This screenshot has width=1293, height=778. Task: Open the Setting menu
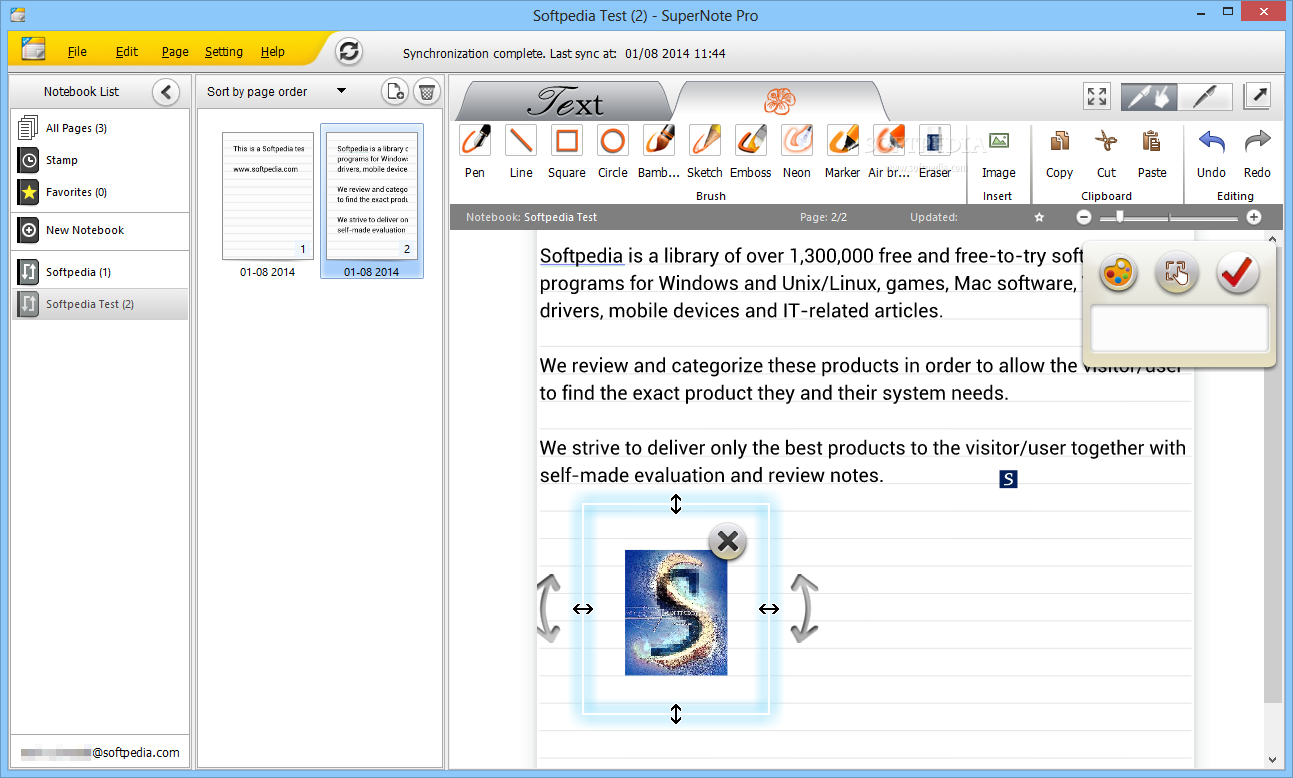pos(224,52)
